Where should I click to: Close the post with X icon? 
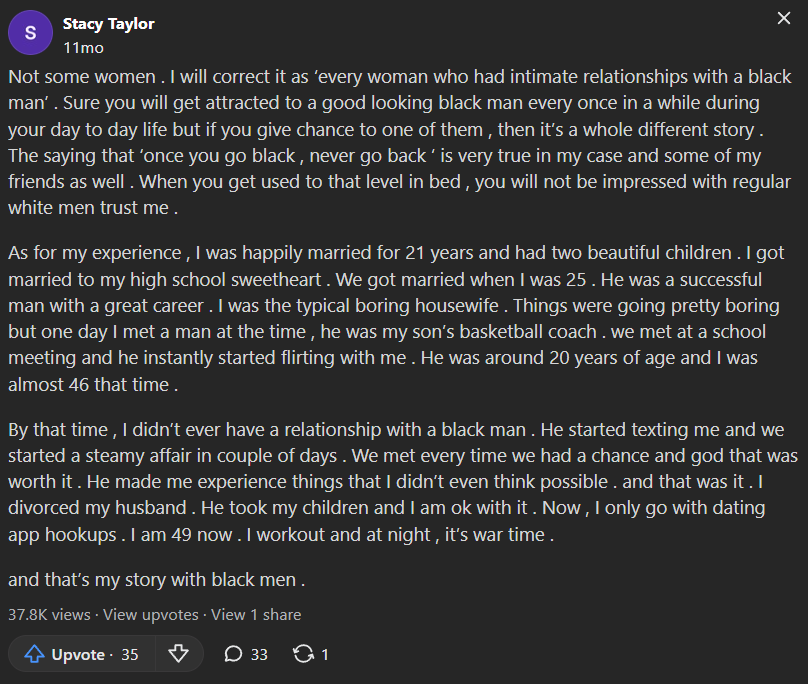click(784, 19)
